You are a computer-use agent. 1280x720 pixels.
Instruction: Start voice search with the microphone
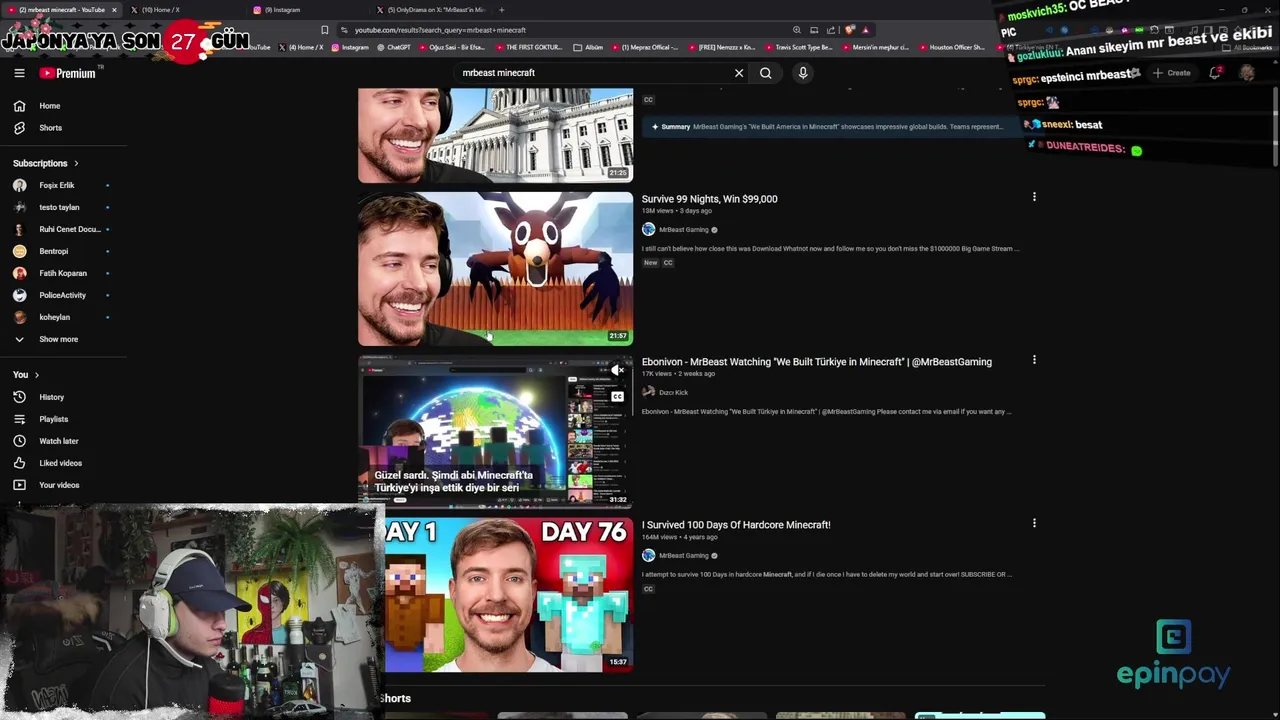click(x=802, y=73)
